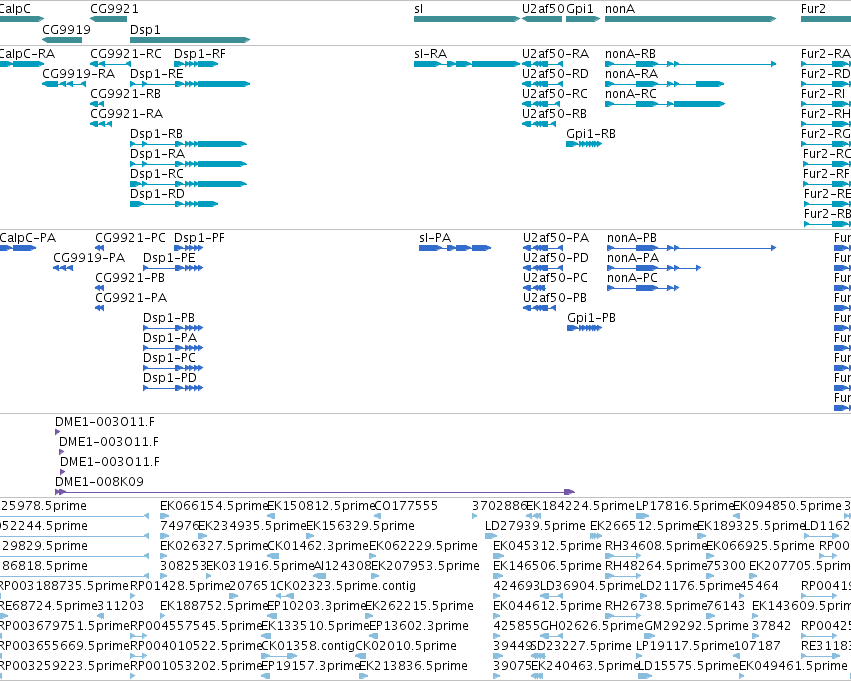
Task: Click the nonA-RB transcript glyph
Action: [x=690, y=64]
